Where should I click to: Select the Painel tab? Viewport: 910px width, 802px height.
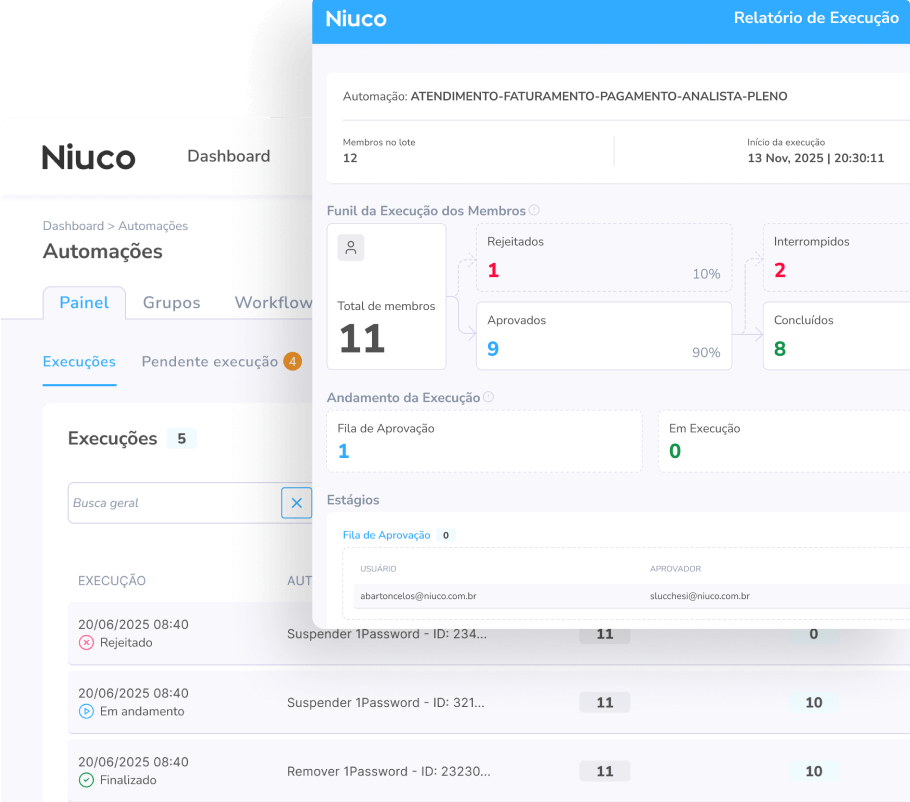tap(84, 303)
